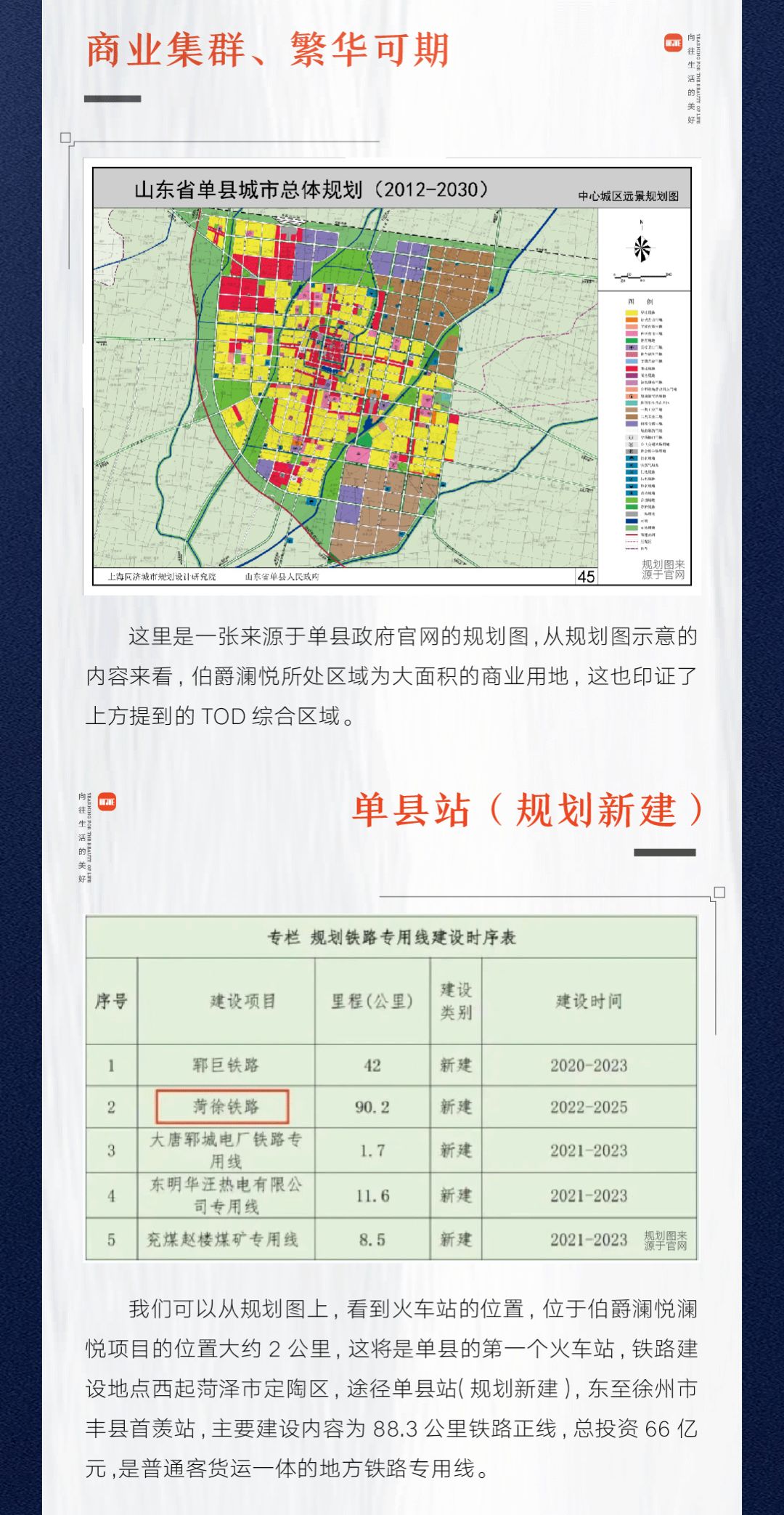This screenshot has height=1515, width=784.
Task: Click the orange brand logo beside the 单县站 heading
Action: pyautogui.click(x=107, y=802)
